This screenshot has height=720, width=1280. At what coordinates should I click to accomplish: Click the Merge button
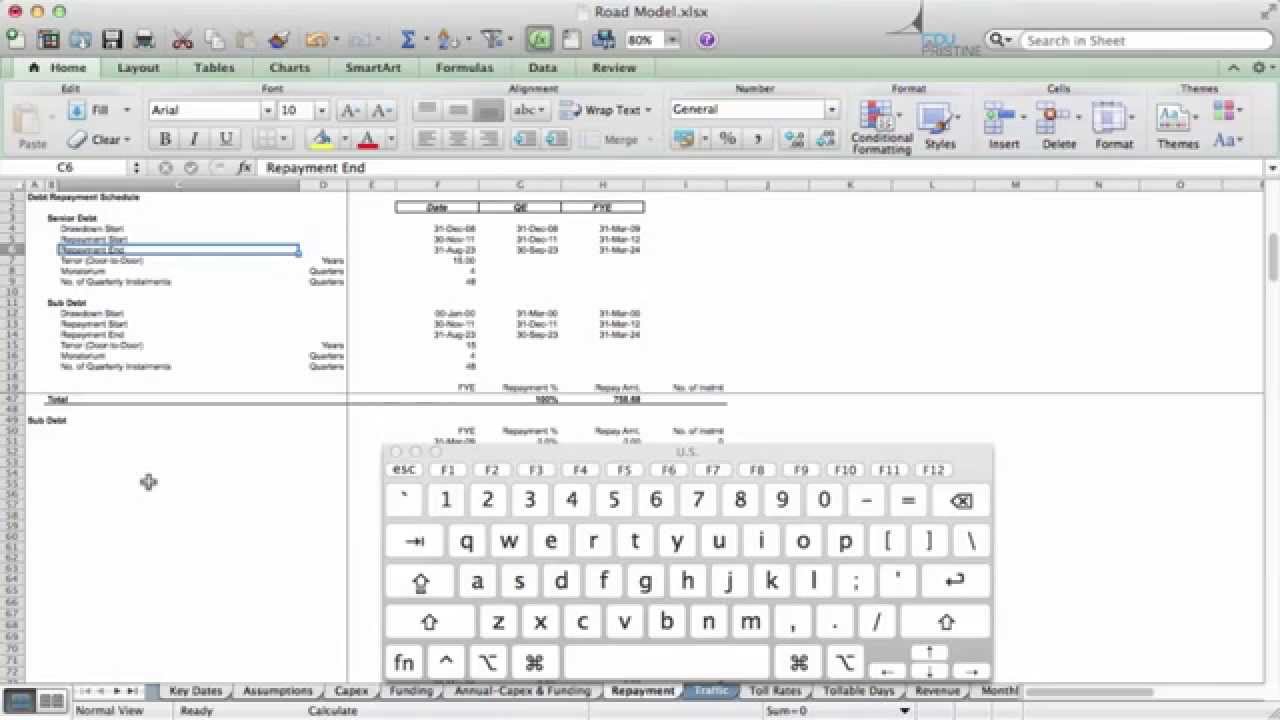[x=620, y=139]
